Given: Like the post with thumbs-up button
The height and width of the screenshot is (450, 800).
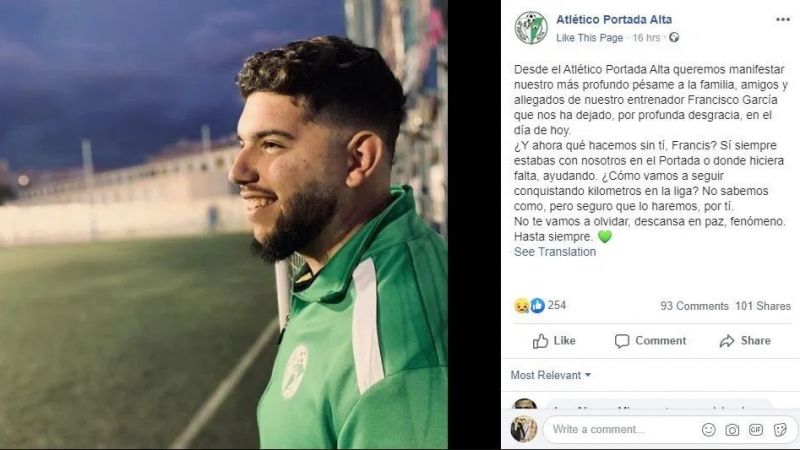Looking at the screenshot, I should click(554, 341).
